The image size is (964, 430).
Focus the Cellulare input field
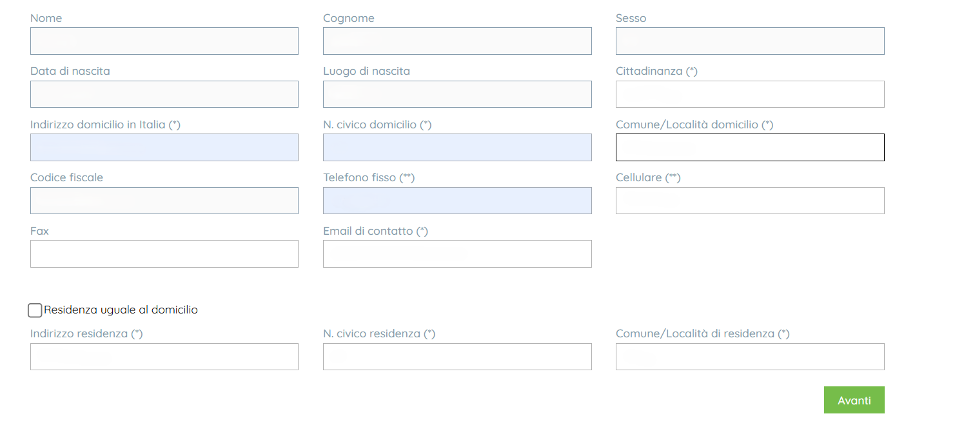click(750, 200)
